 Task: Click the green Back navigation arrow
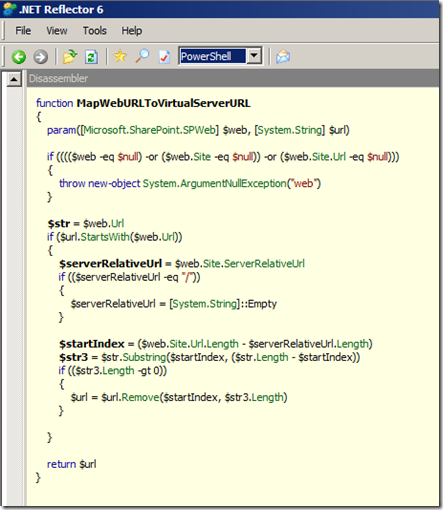(x=19, y=57)
